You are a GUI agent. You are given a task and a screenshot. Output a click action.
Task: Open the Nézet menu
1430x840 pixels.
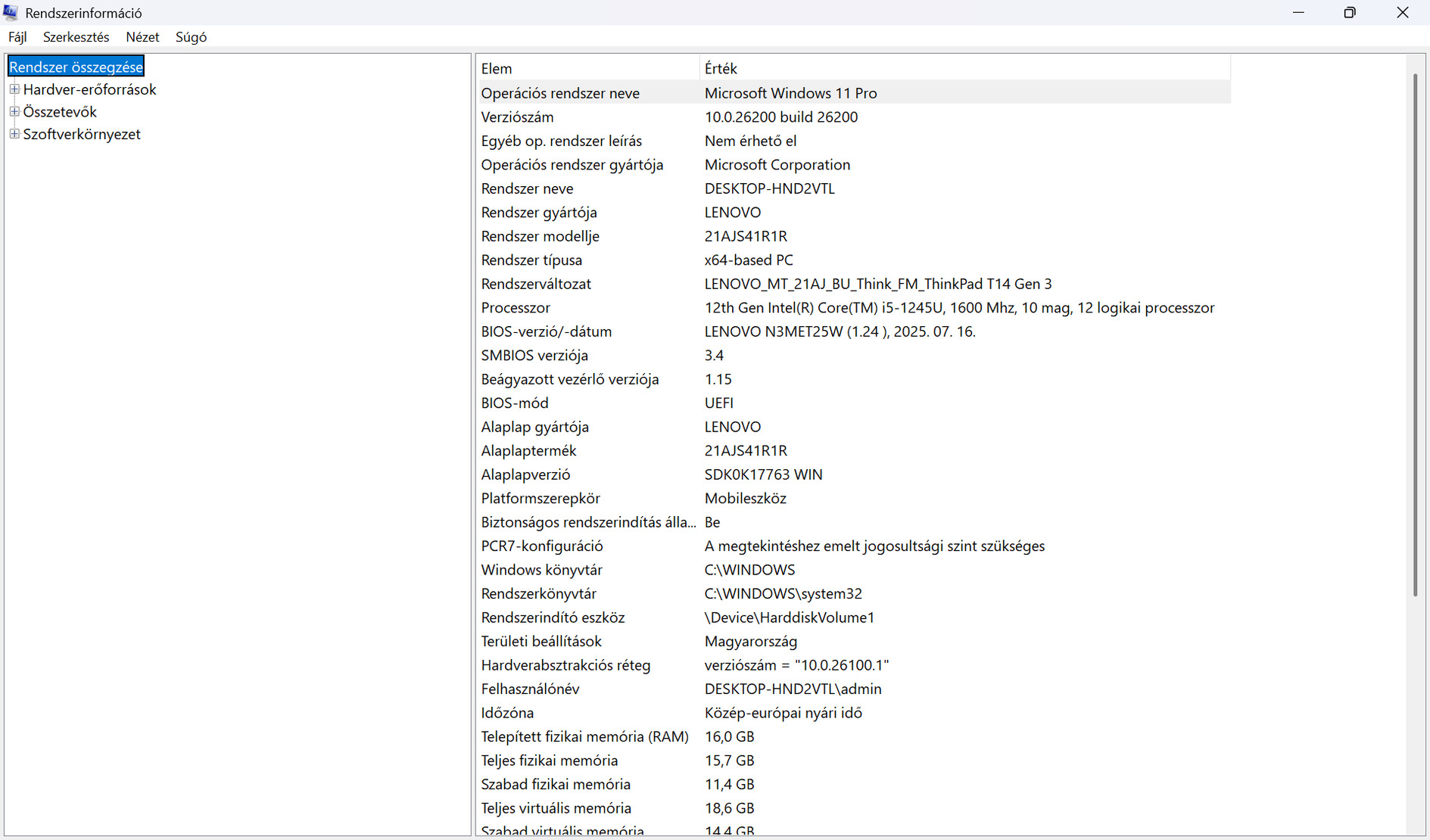click(142, 37)
